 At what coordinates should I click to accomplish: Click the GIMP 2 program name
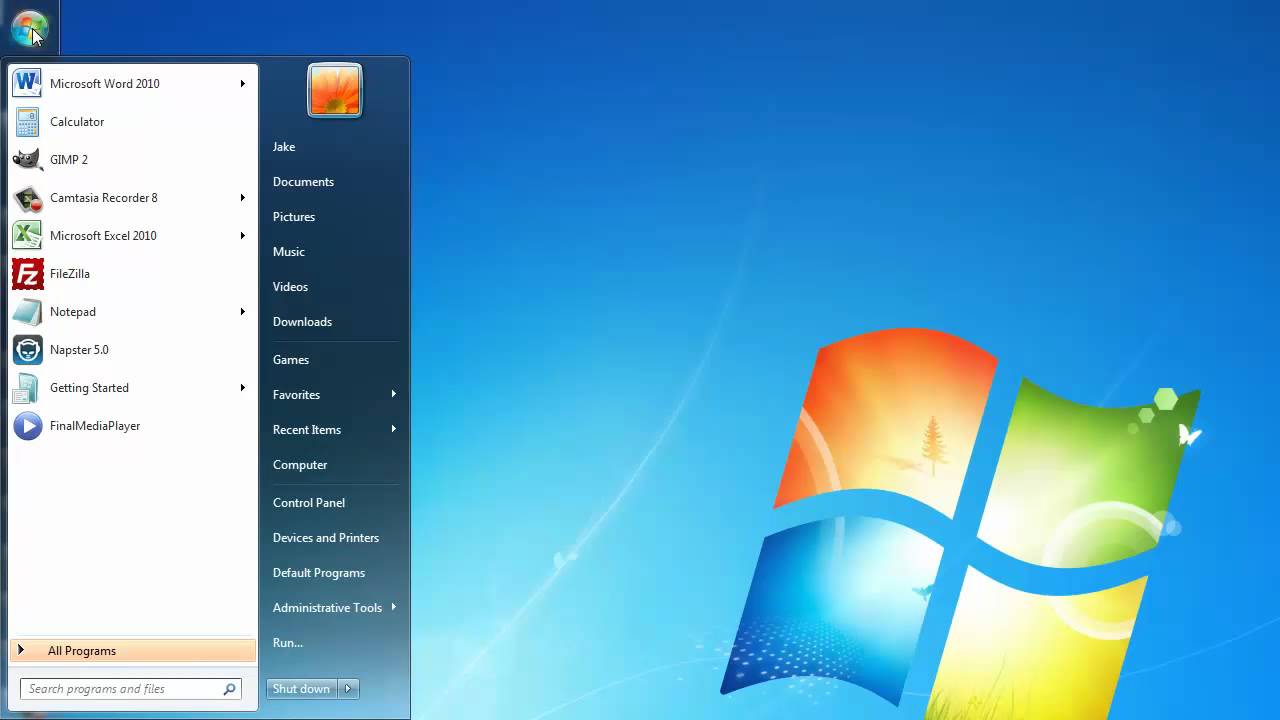(x=69, y=160)
